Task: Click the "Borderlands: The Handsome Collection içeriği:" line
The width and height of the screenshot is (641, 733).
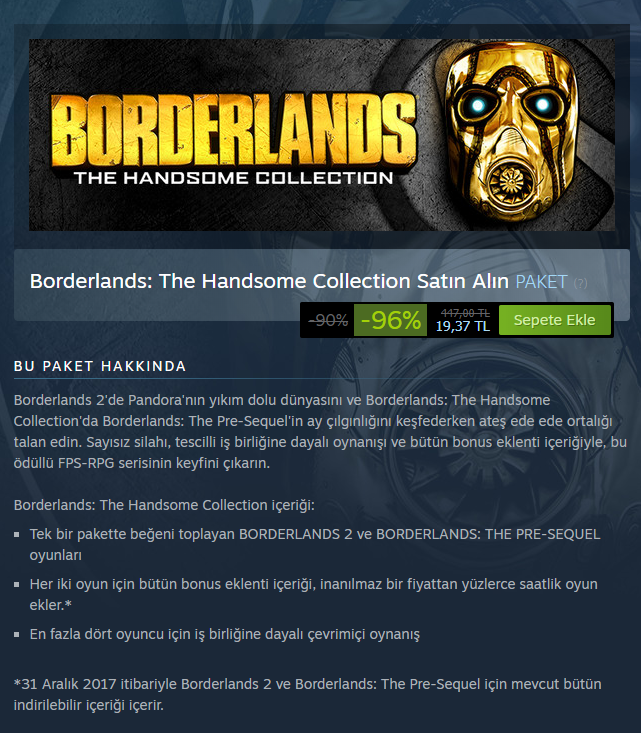Action: pos(164,505)
